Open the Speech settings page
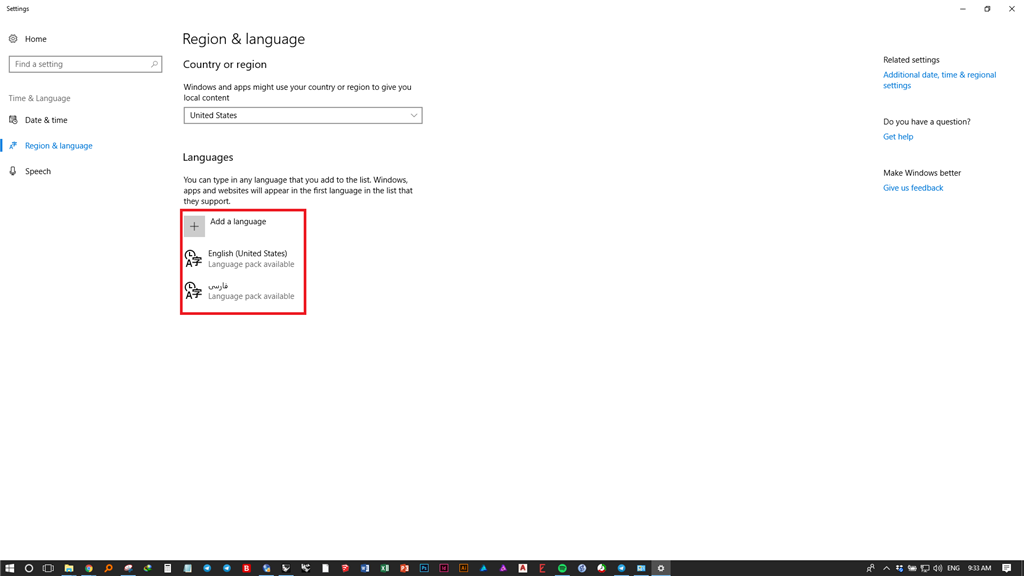 37,171
